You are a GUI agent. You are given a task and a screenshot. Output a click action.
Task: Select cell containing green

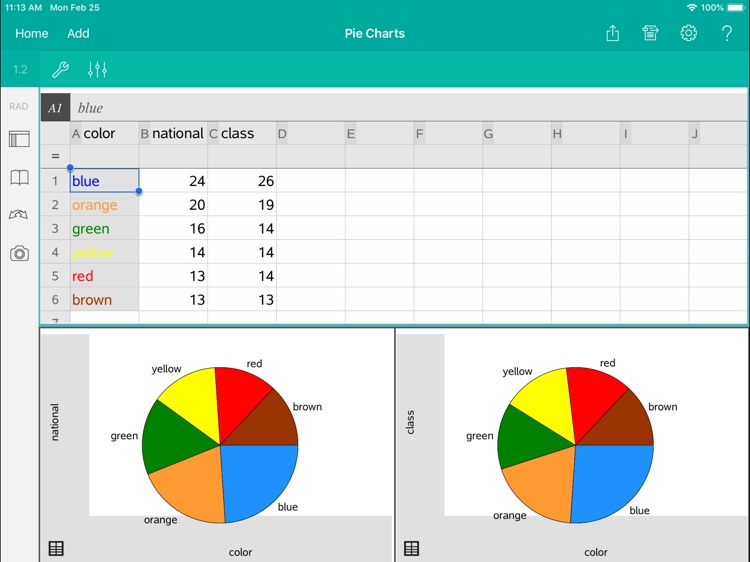104,228
